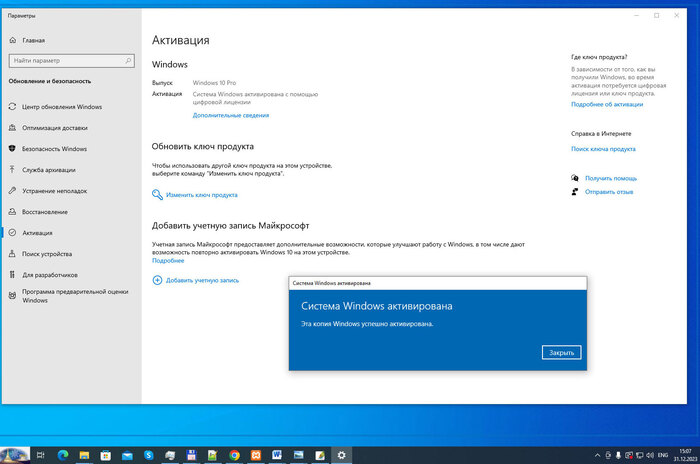Go to Служба архивации page
The width and height of the screenshot is (700, 464).
pos(49,170)
